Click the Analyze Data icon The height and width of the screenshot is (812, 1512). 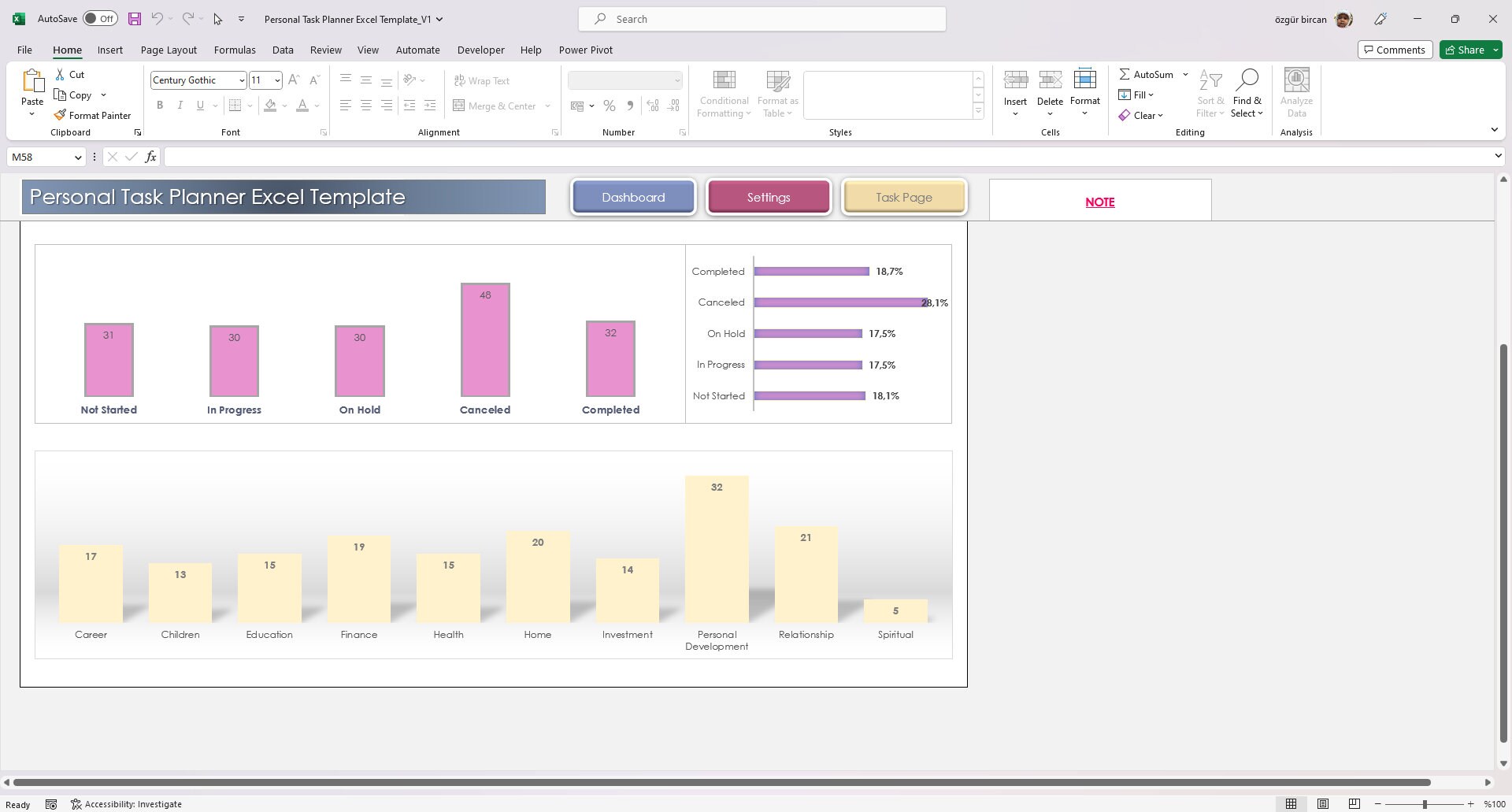point(1296,80)
